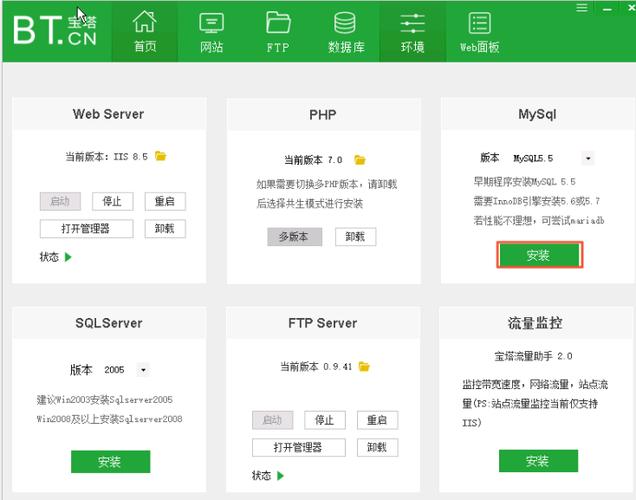
Task: Click 停止 in FTP Server card
Action: [x=325, y=420]
